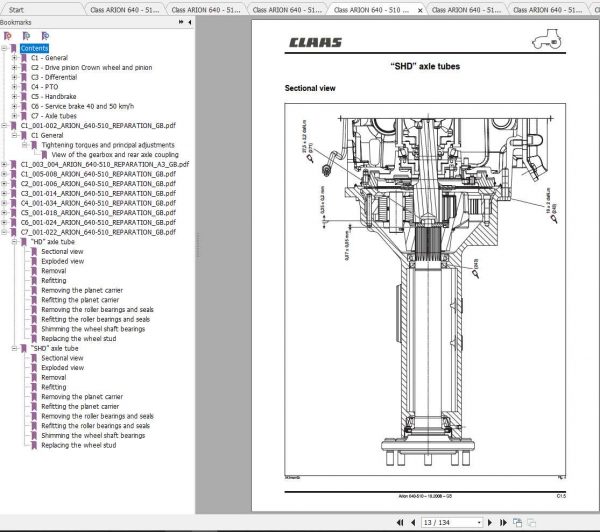Click the first bookmark flag icon in Bookmarks toolbar
This screenshot has width=600, height=532.
coord(8,36)
